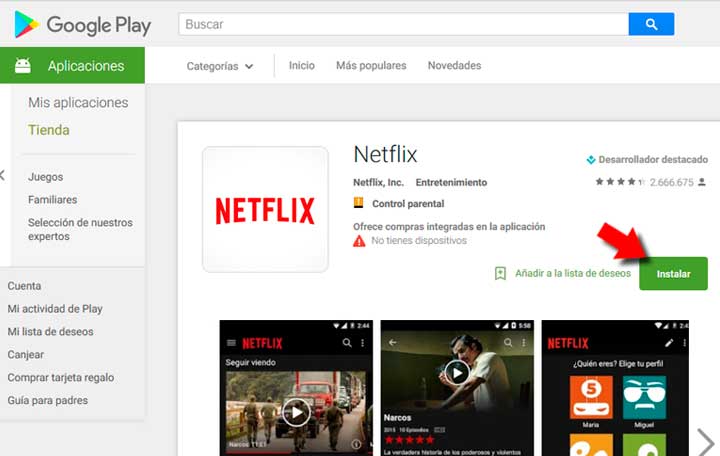720x456 pixels.
Task: Open the Entretenimiento category link
Action: (451, 182)
